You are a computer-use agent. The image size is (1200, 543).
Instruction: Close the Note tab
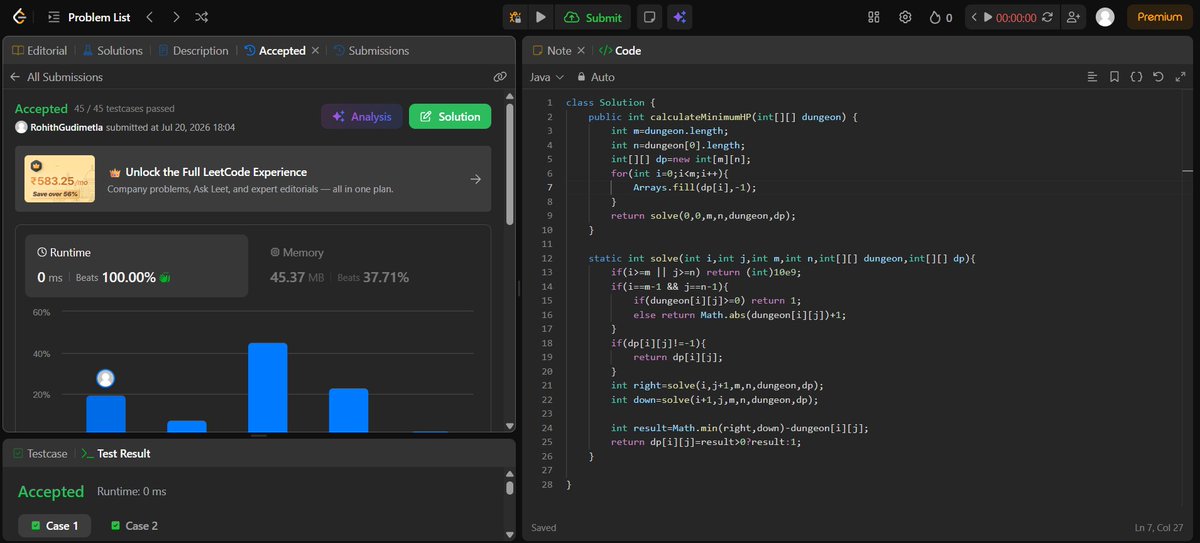coord(583,50)
